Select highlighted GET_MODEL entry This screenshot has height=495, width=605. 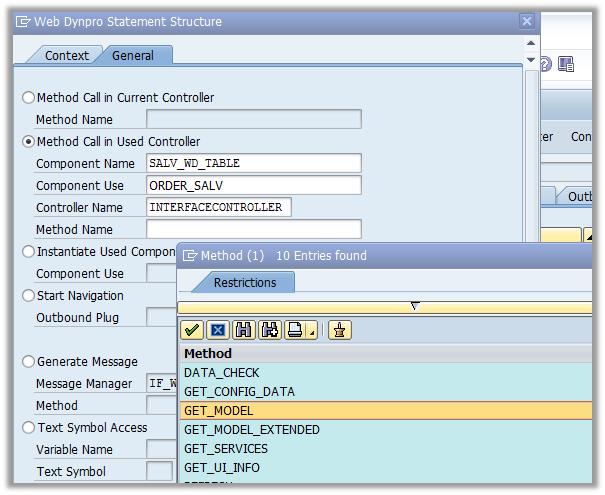click(386, 411)
